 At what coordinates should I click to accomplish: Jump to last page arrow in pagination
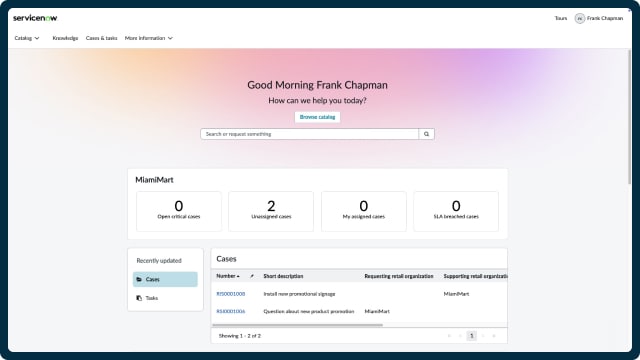[x=494, y=336]
